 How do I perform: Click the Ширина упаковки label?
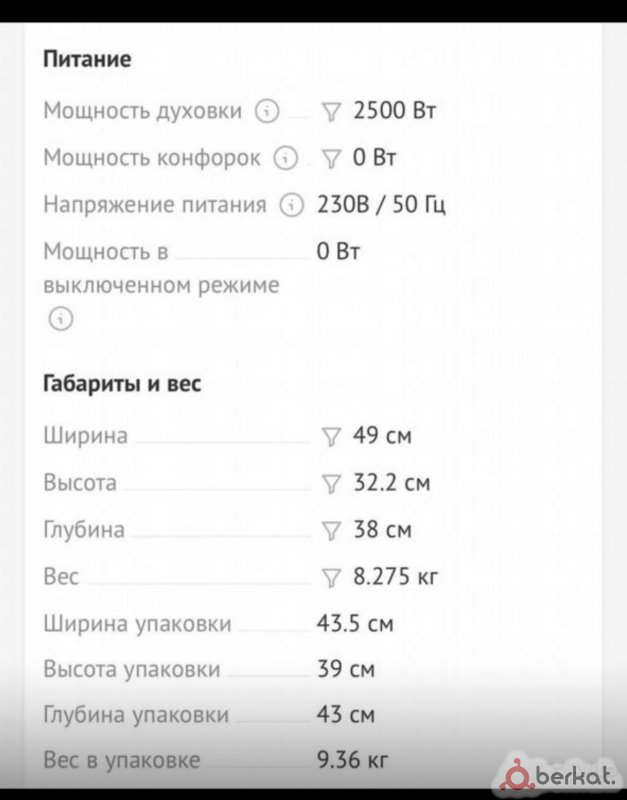coord(137,624)
